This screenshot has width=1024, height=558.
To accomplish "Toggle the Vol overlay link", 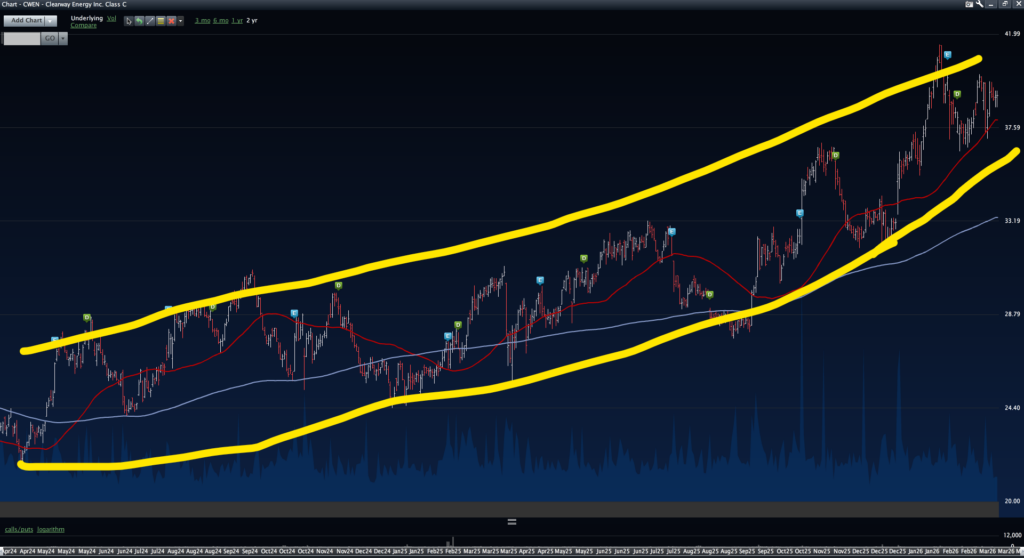I will click(x=109, y=17).
